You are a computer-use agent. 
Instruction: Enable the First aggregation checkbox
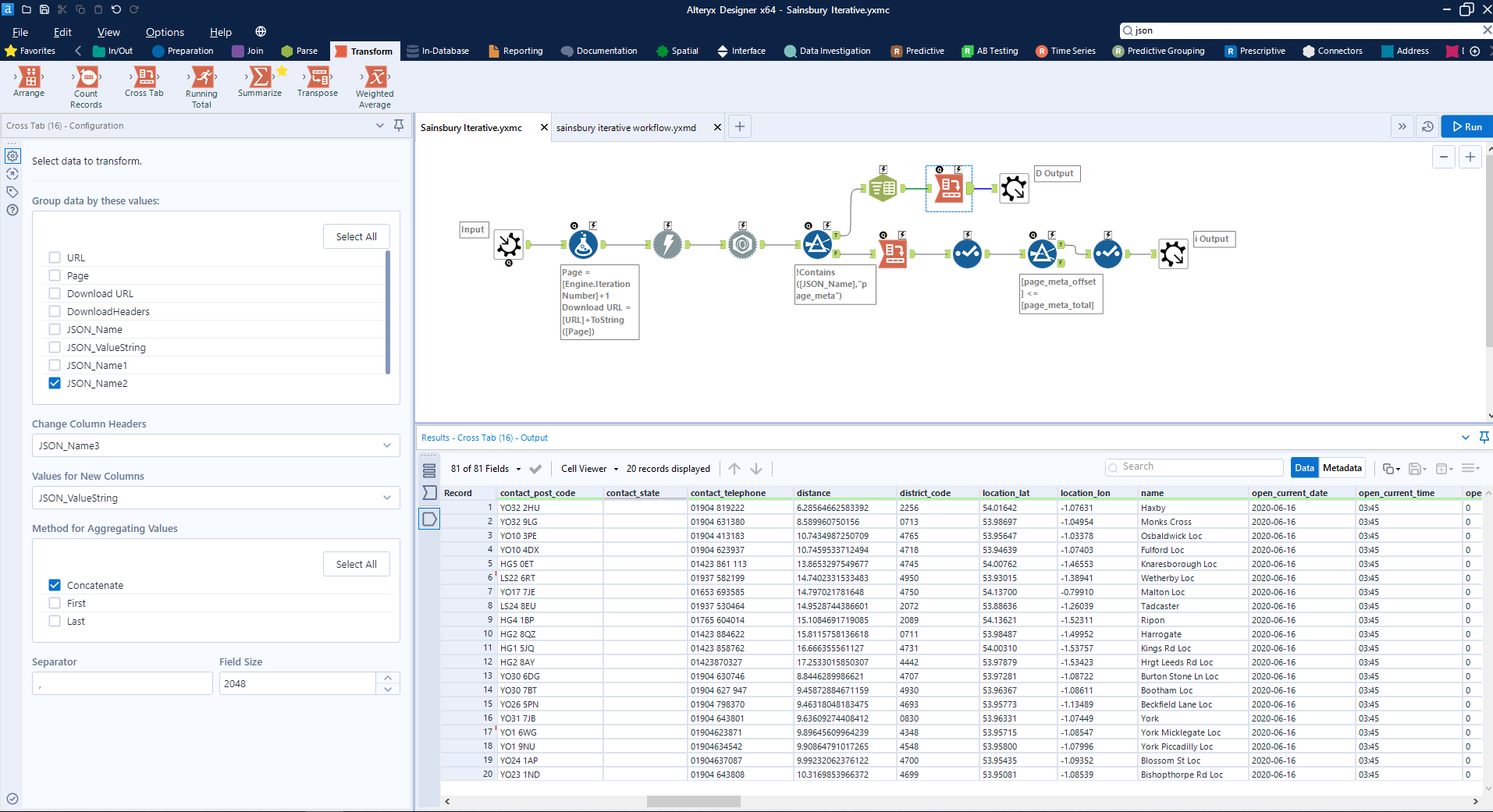click(55, 603)
